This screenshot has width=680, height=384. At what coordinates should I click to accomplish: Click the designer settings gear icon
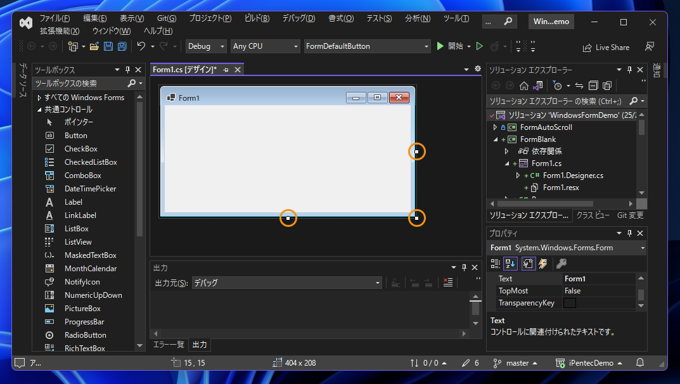477,69
